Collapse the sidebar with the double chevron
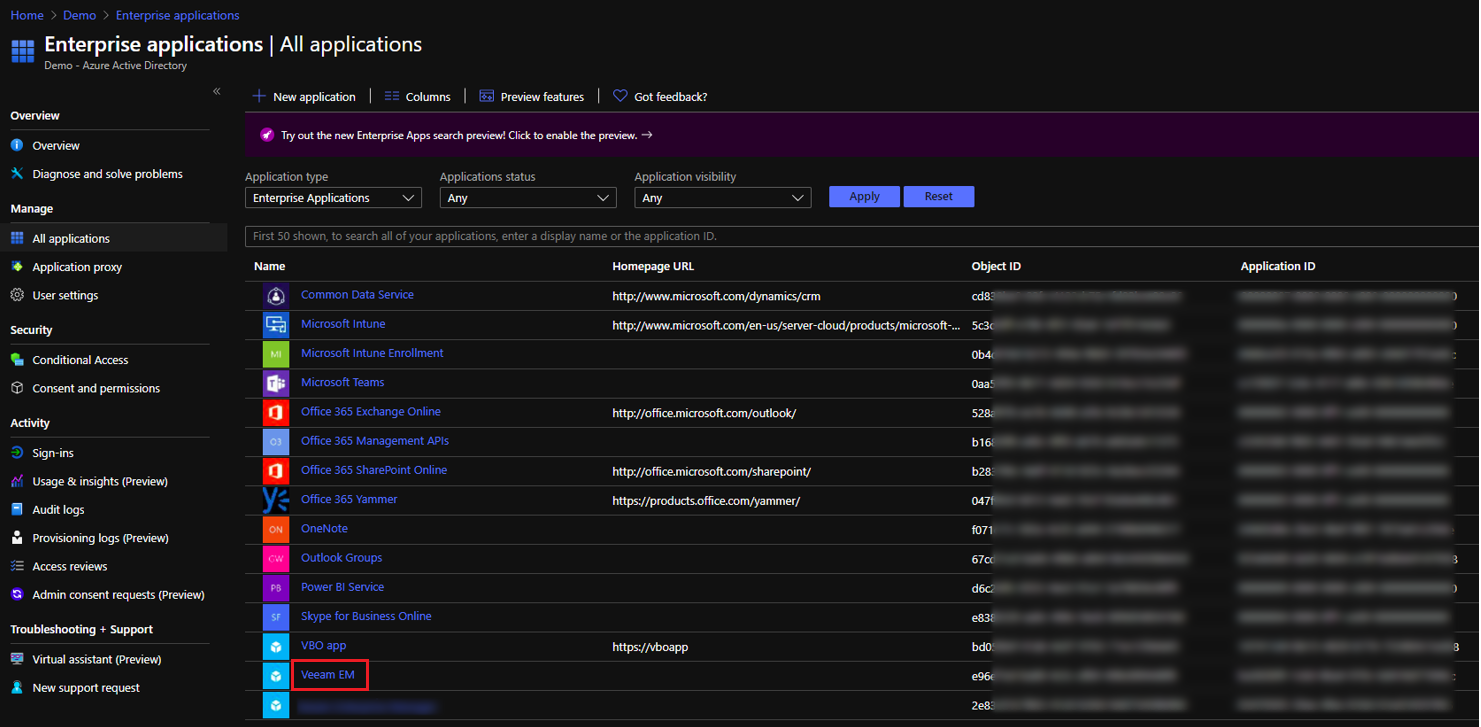1481x727 pixels. 217,91
